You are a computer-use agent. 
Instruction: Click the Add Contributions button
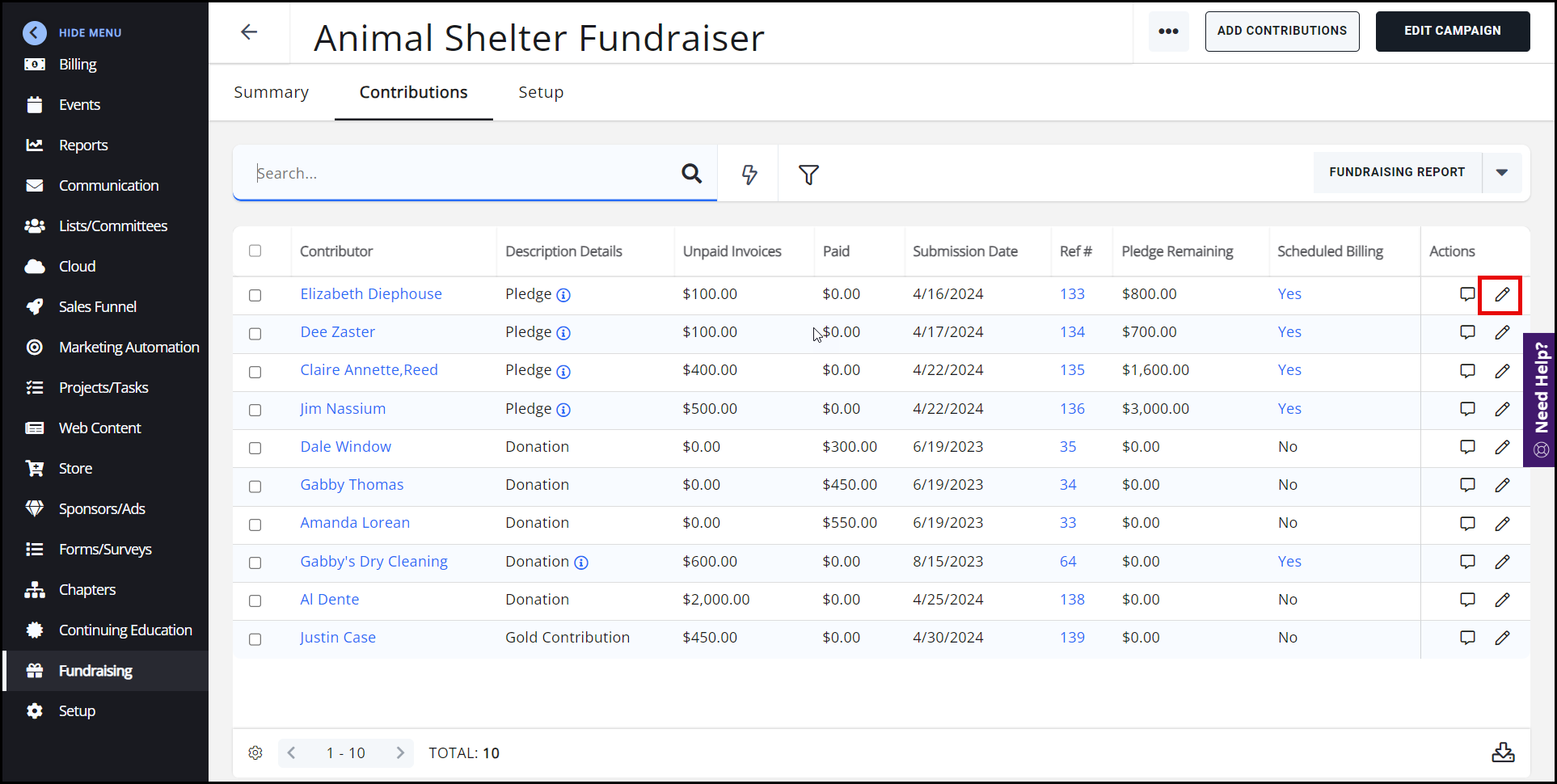click(1281, 32)
